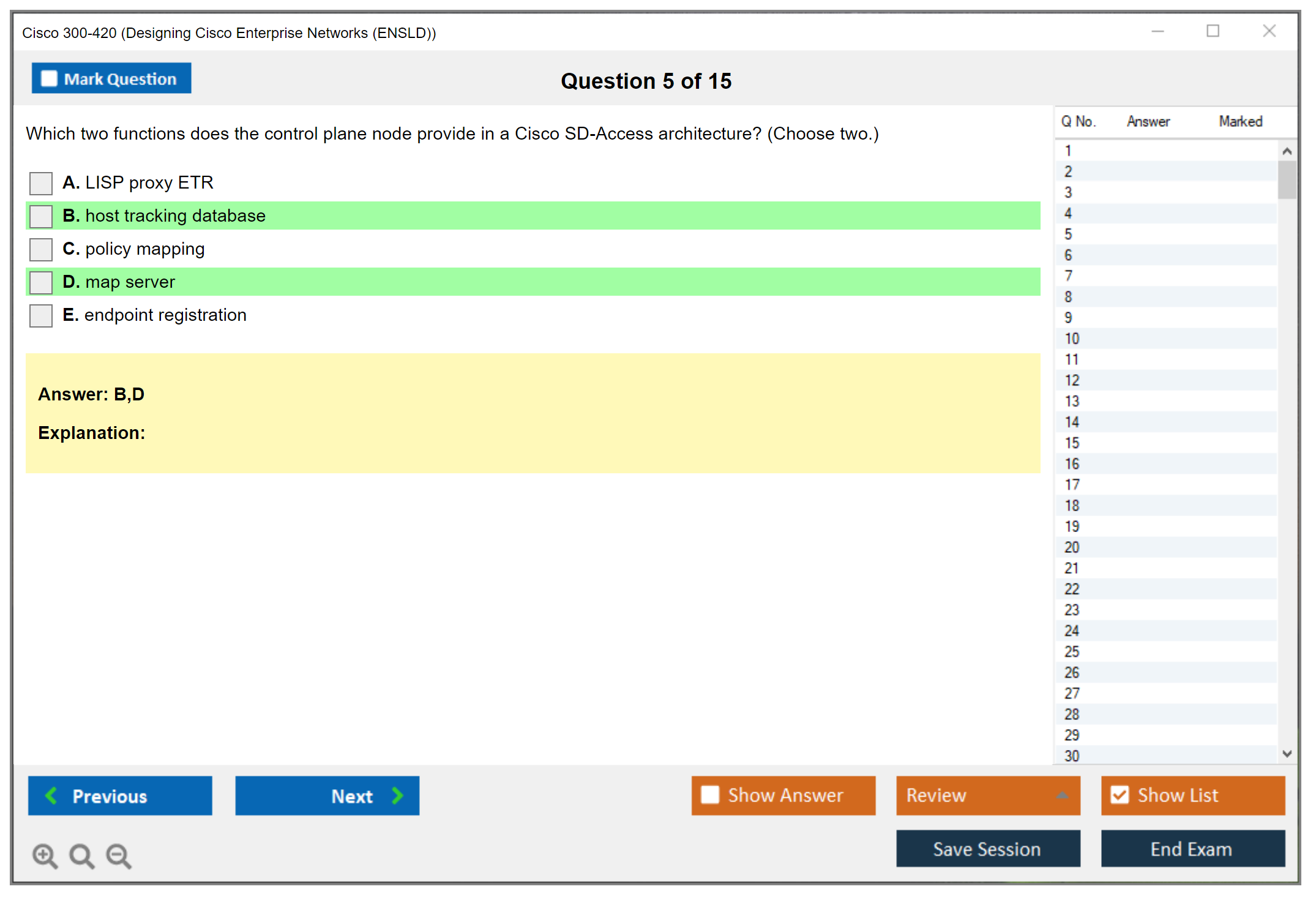
Task: Click the question list scrollbar thumb
Action: click(1287, 180)
